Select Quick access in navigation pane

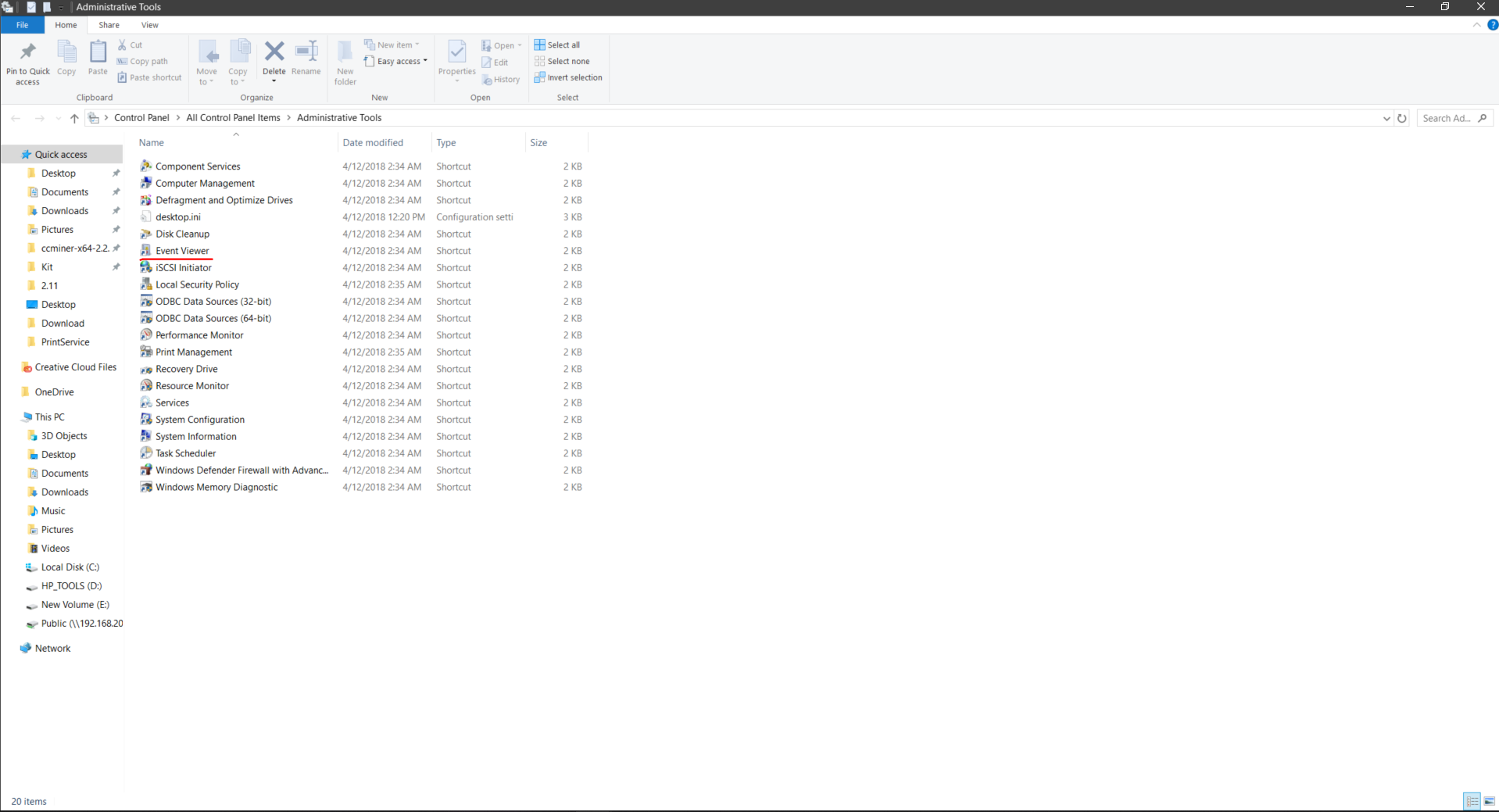click(x=61, y=155)
